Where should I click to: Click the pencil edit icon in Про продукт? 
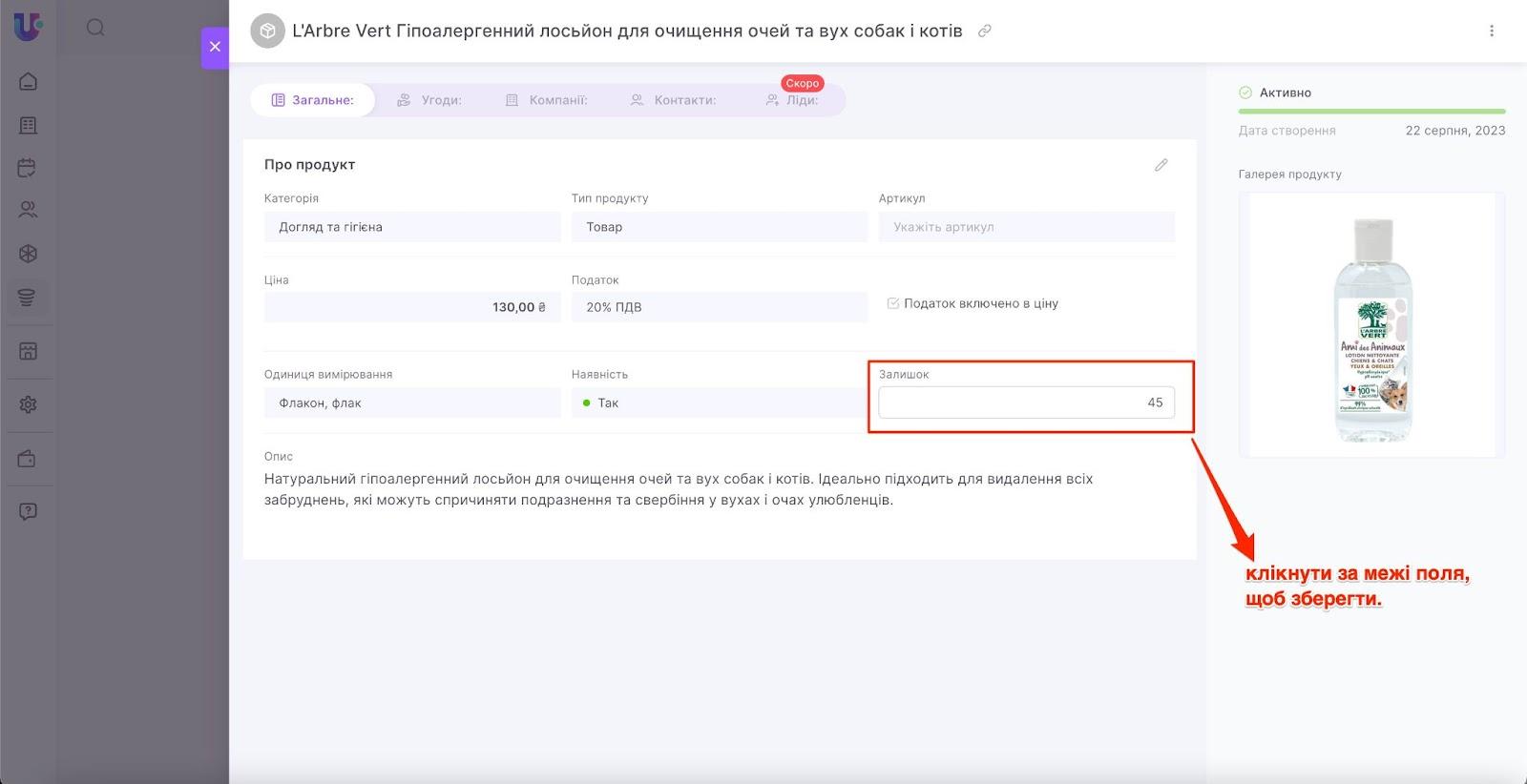1161,165
